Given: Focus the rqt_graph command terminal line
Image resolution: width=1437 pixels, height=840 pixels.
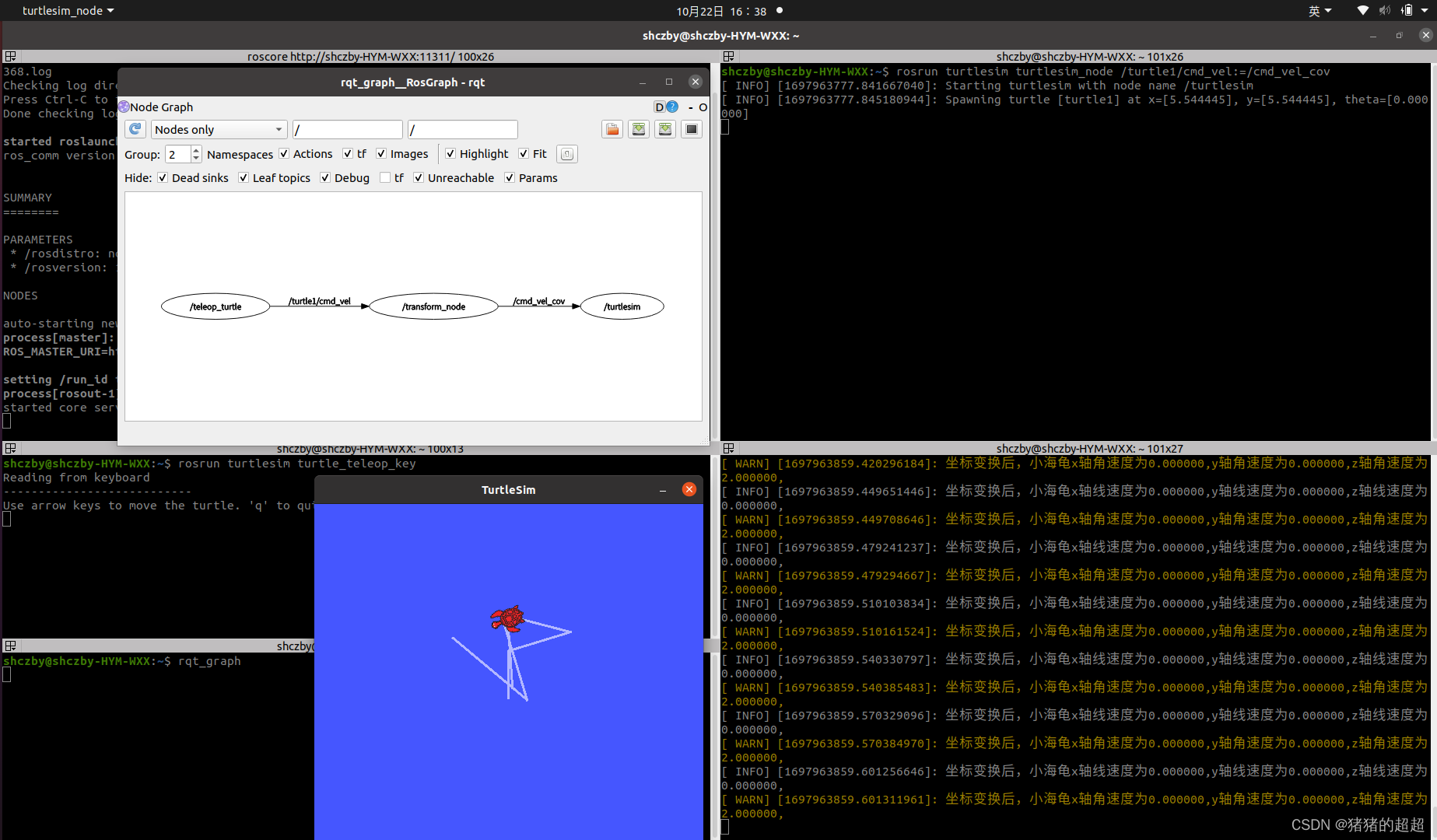Looking at the screenshot, I should [122, 661].
